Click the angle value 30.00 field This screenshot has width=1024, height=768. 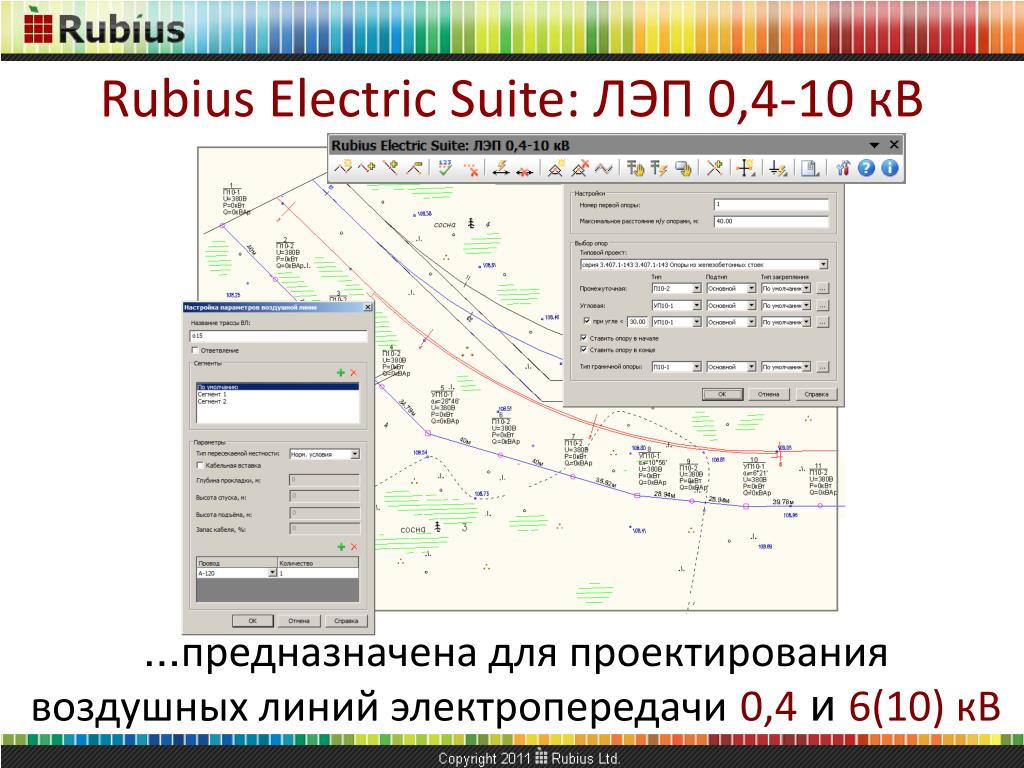pos(637,322)
